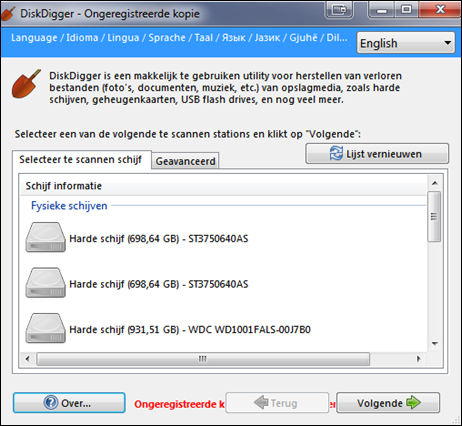Click the second ST3750640AS hard drive icon
Image resolution: width=462 pixels, height=426 pixels.
[x=46, y=283]
